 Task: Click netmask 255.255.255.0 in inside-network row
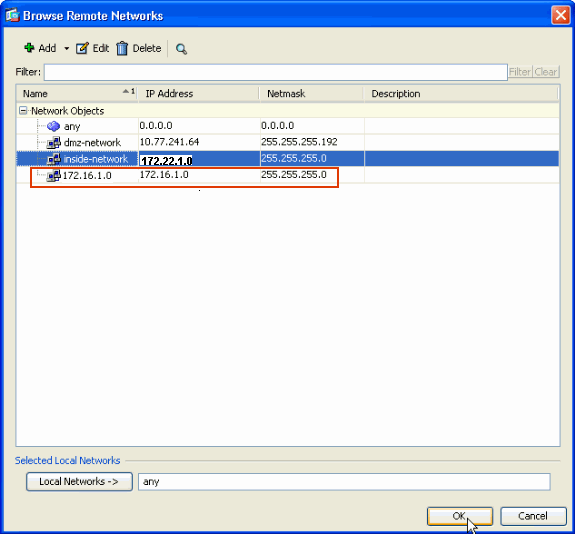[294, 158]
